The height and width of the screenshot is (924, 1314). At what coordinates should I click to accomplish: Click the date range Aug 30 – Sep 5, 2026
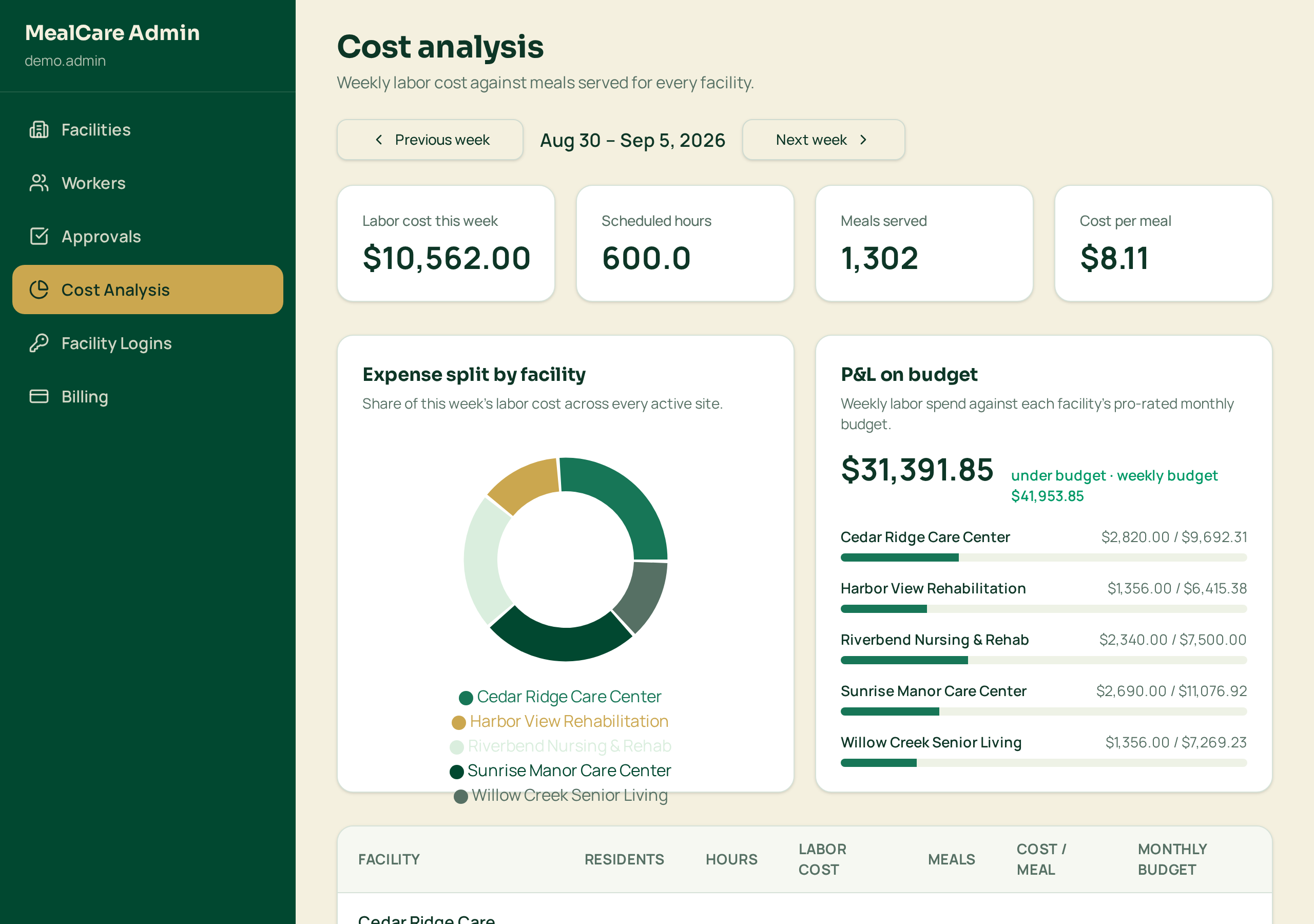632,140
